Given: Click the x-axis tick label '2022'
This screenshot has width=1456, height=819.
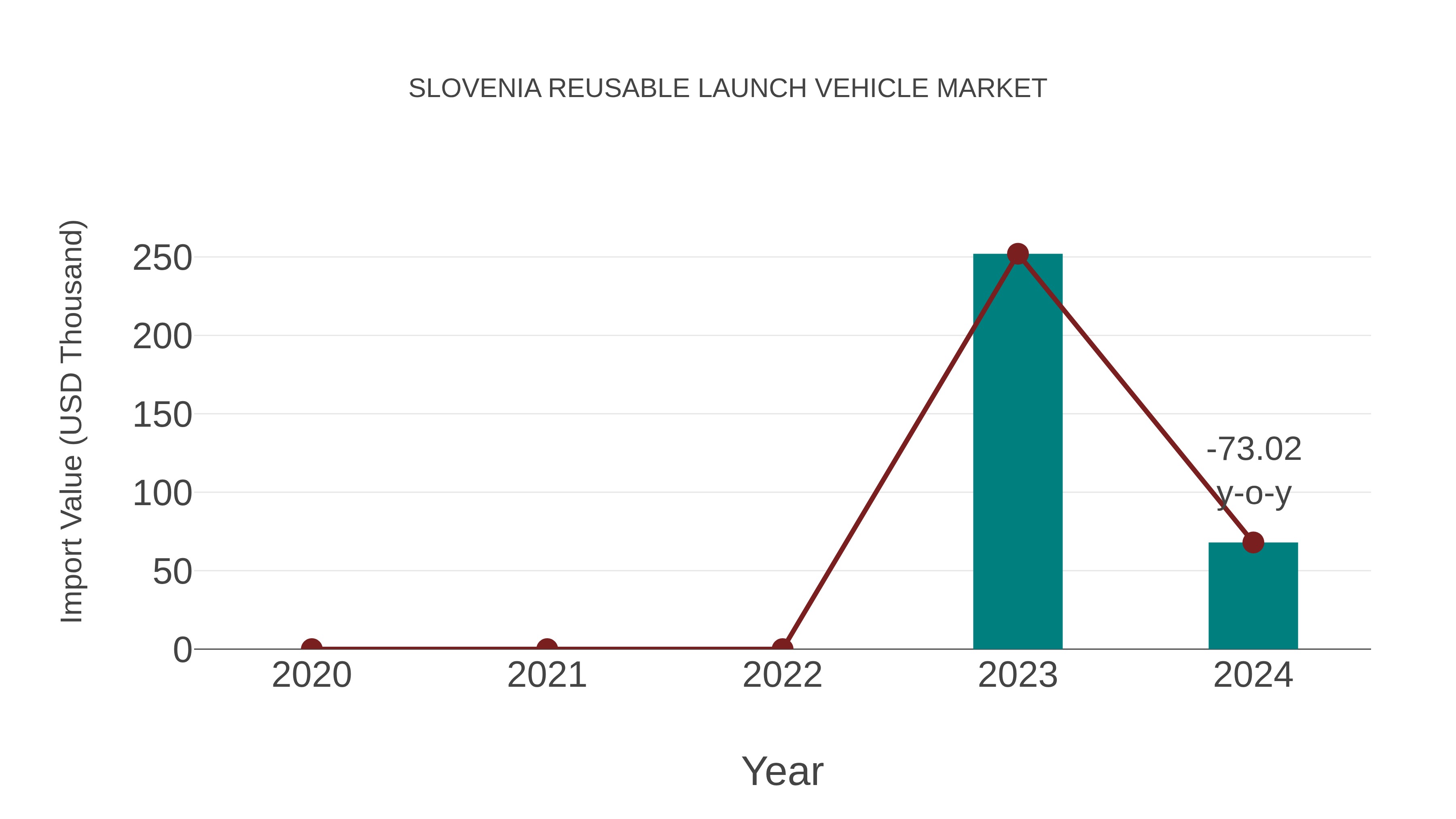Looking at the screenshot, I should 782,675.
